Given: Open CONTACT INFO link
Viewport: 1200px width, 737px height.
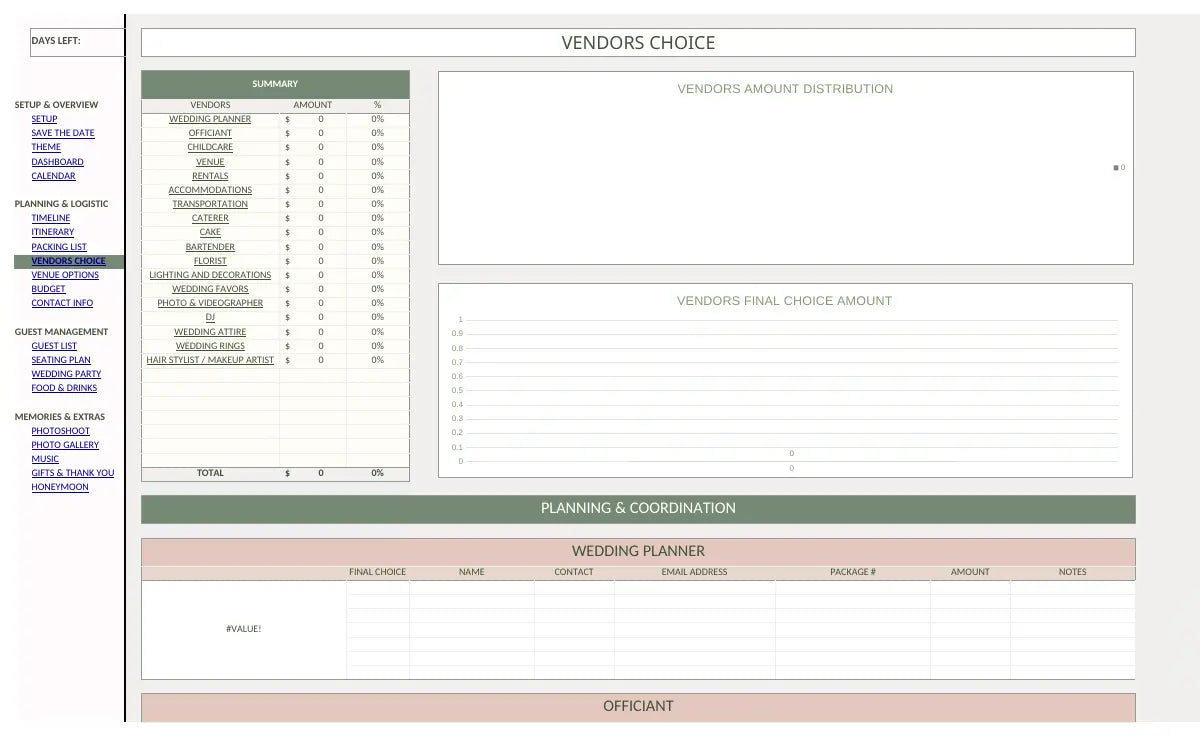Looking at the screenshot, I should [x=62, y=303].
